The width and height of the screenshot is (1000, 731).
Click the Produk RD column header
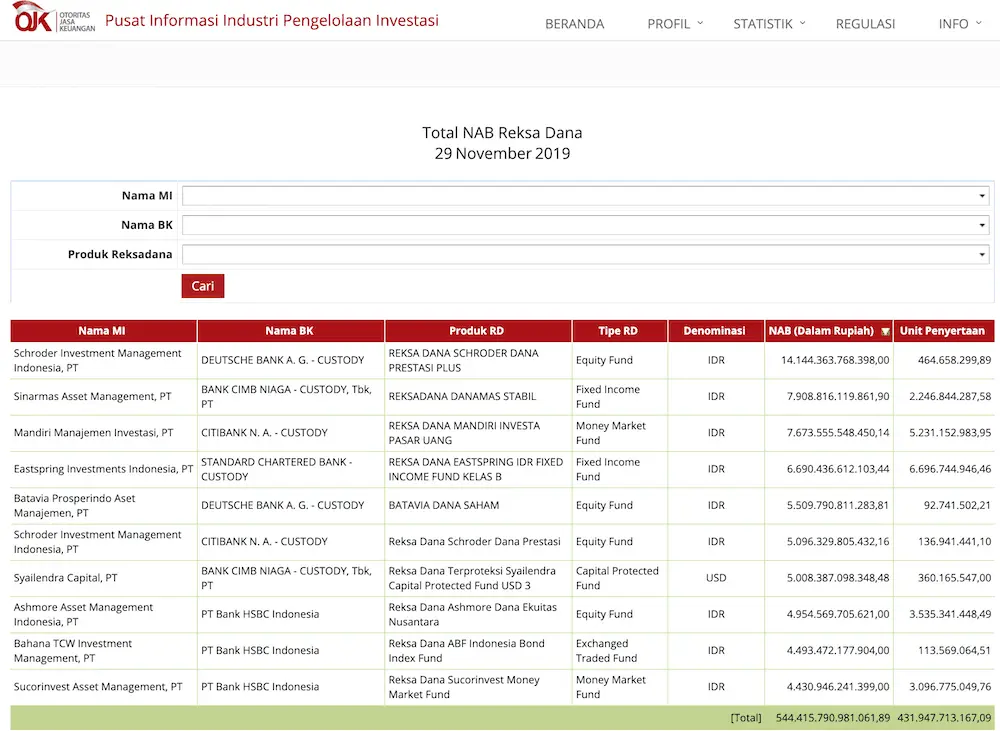pyautogui.click(x=477, y=331)
